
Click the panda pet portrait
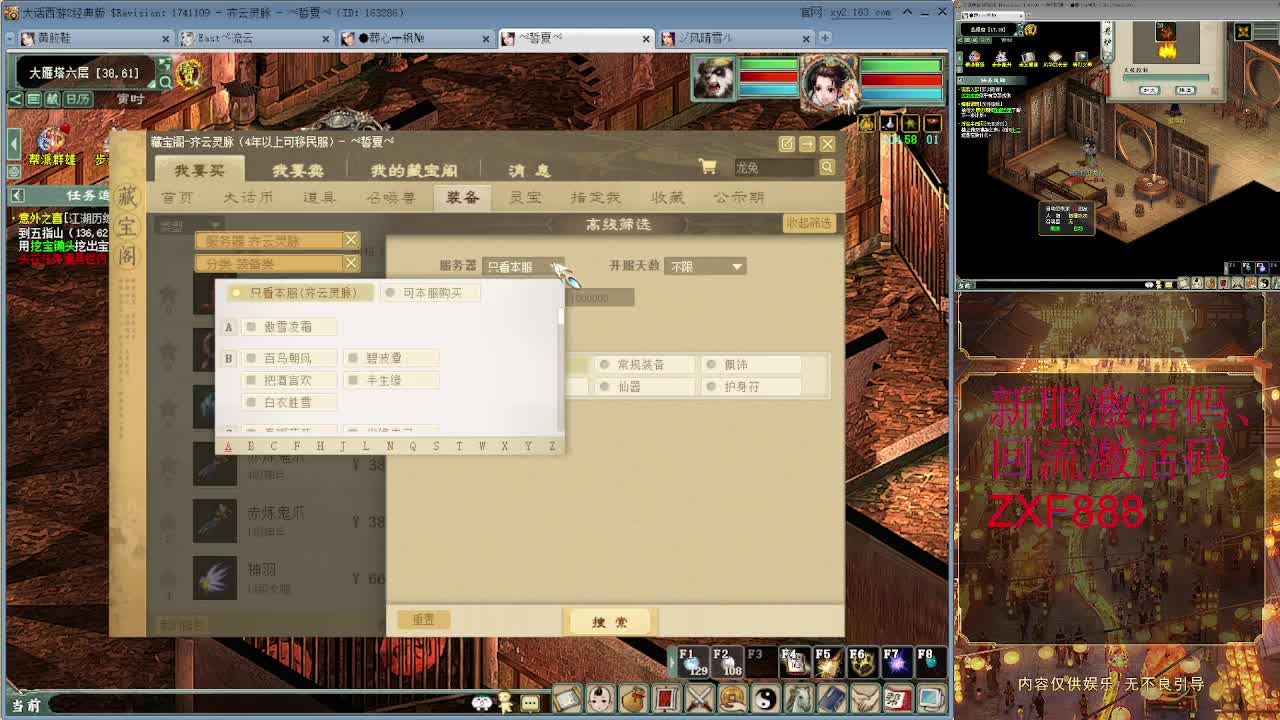click(714, 80)
